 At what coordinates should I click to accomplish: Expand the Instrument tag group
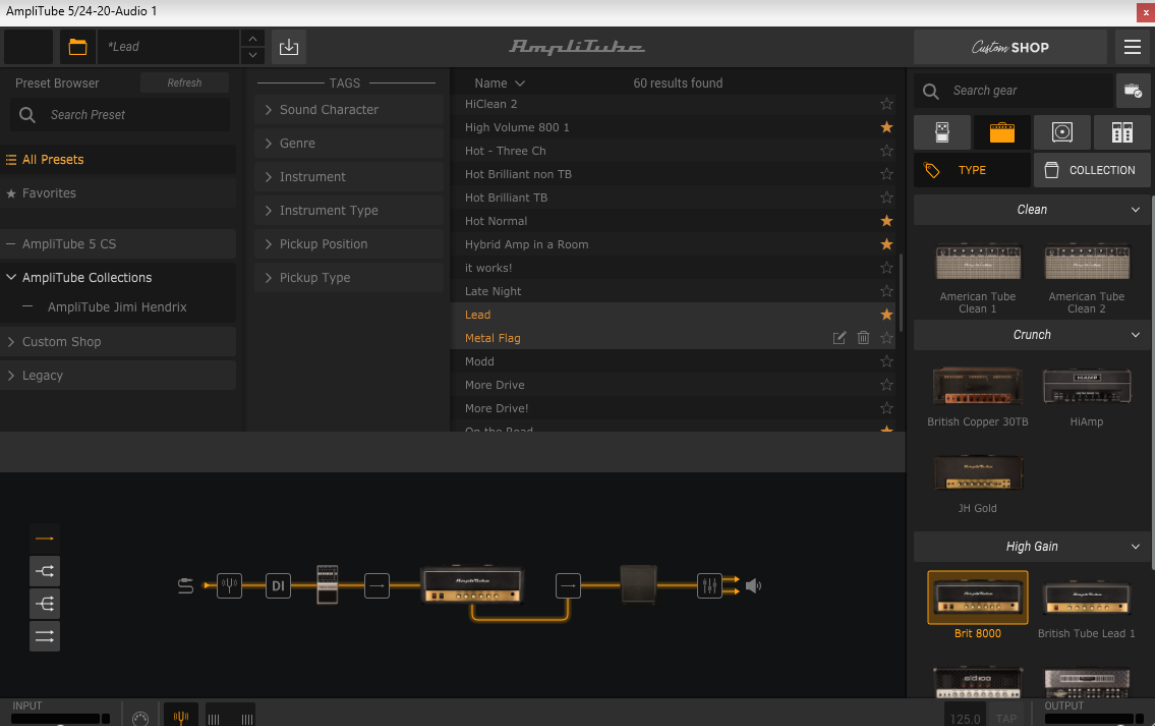pos(349,177)
